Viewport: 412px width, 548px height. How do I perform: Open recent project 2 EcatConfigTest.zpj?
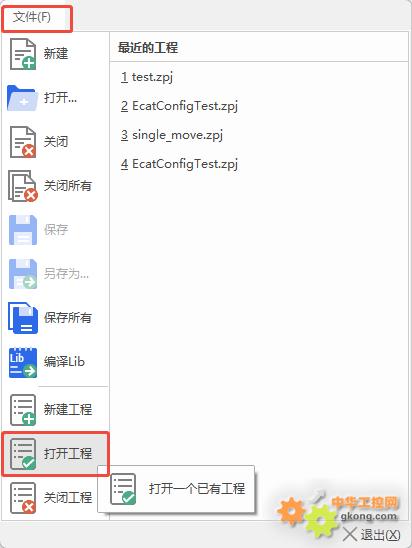click(x=179, y=106)
